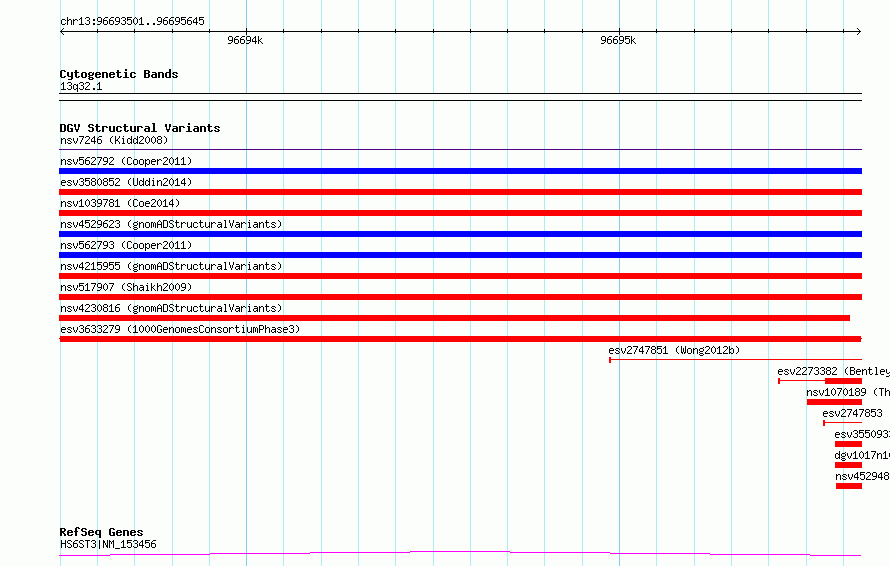
Task: Click the chr13:96693501..96695645 region label
Action: tap(132, 21)
